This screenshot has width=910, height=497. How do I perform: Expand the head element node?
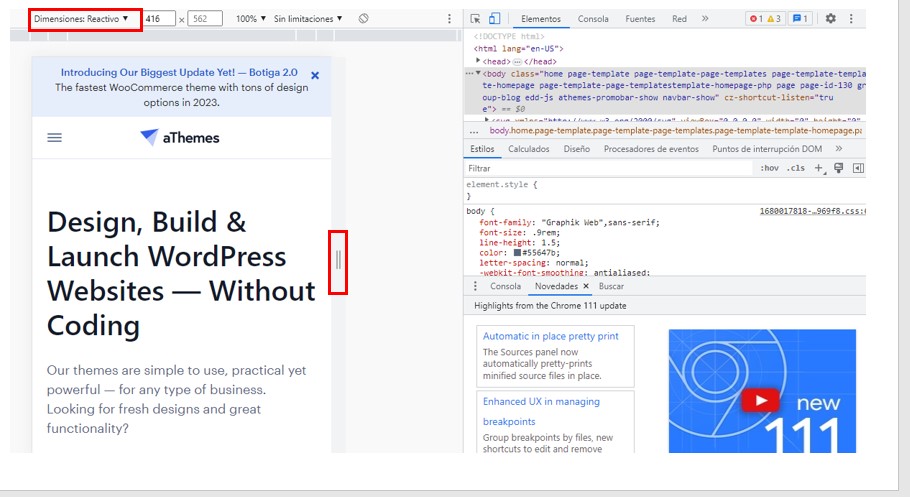[478, 60]
